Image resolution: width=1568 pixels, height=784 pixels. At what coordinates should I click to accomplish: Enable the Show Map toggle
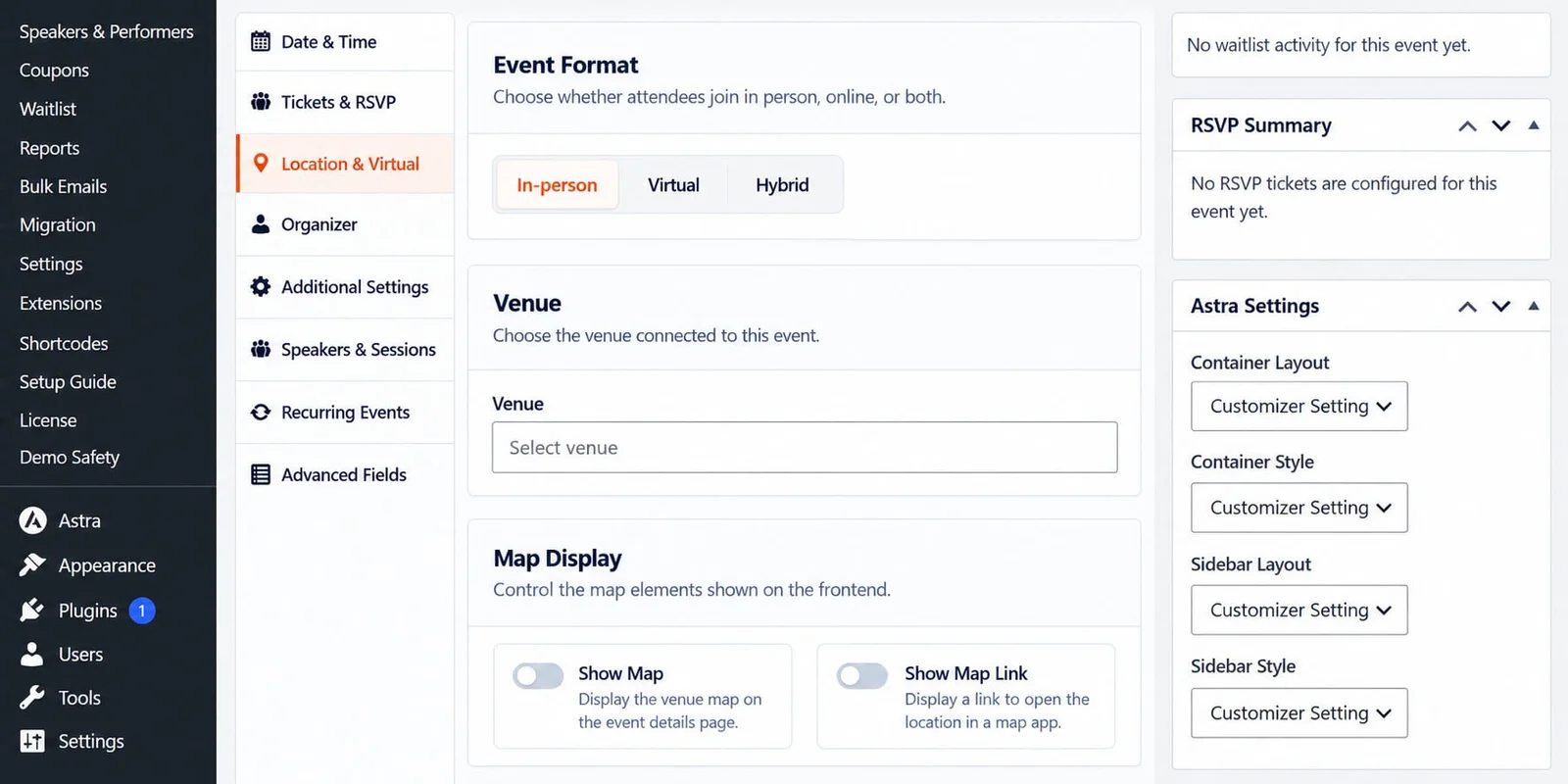(x=538, y=675)
